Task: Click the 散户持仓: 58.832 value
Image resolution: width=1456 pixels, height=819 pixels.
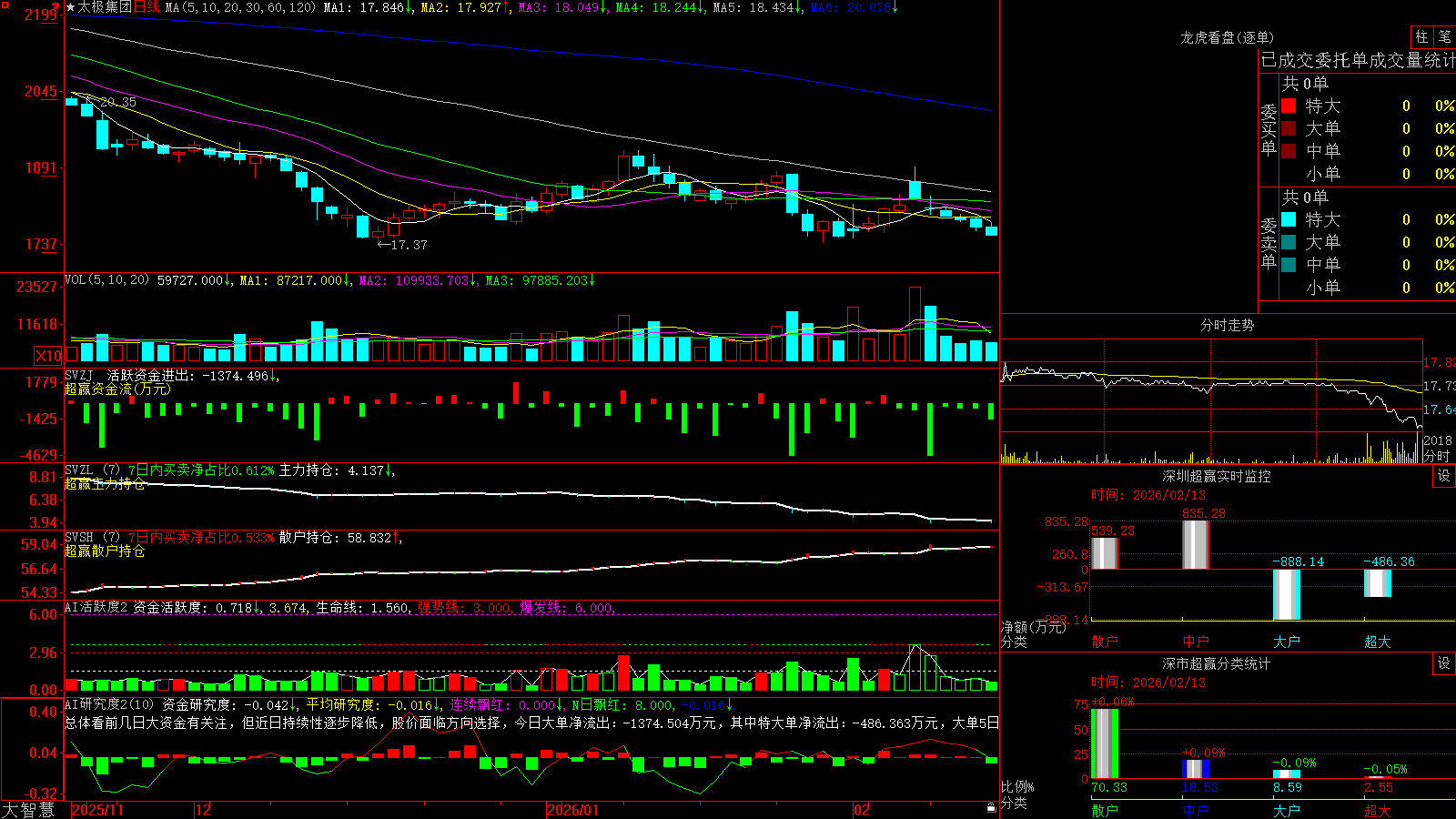Action: 336,538
